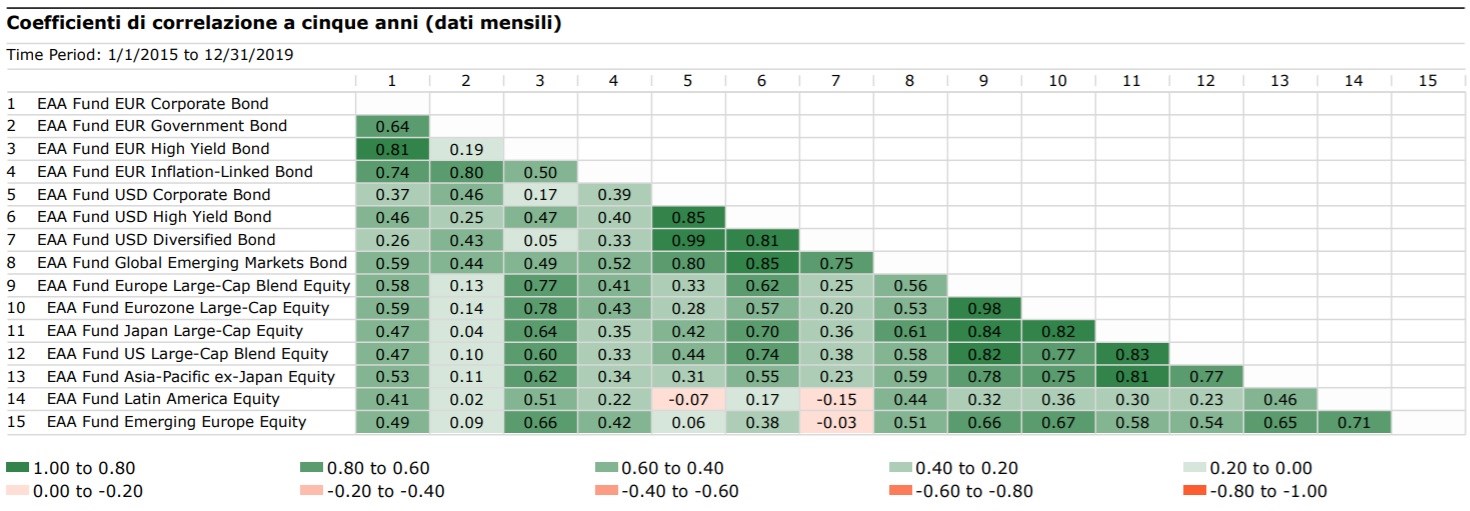Select the 0.80 to 0.60 legend color box

pyautogui.click(x=312, y=468)
